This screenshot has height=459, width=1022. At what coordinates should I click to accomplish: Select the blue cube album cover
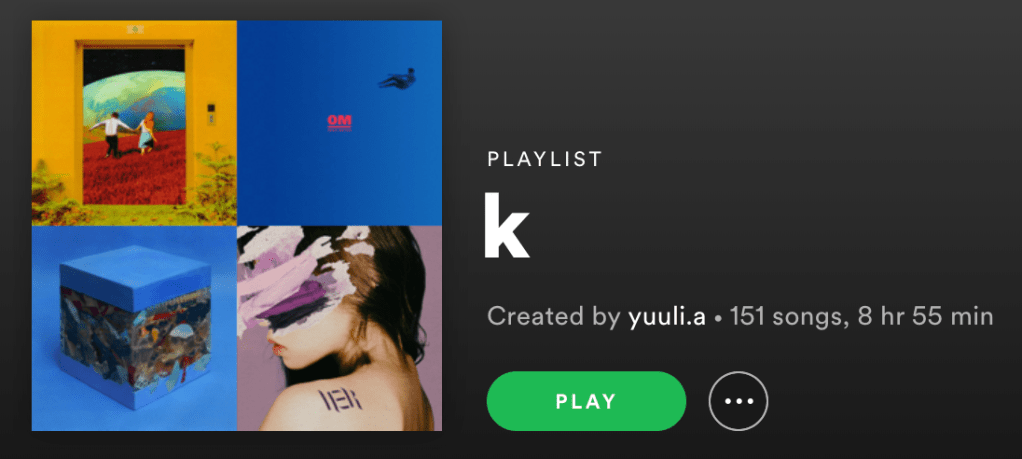[x=134, y=329]
